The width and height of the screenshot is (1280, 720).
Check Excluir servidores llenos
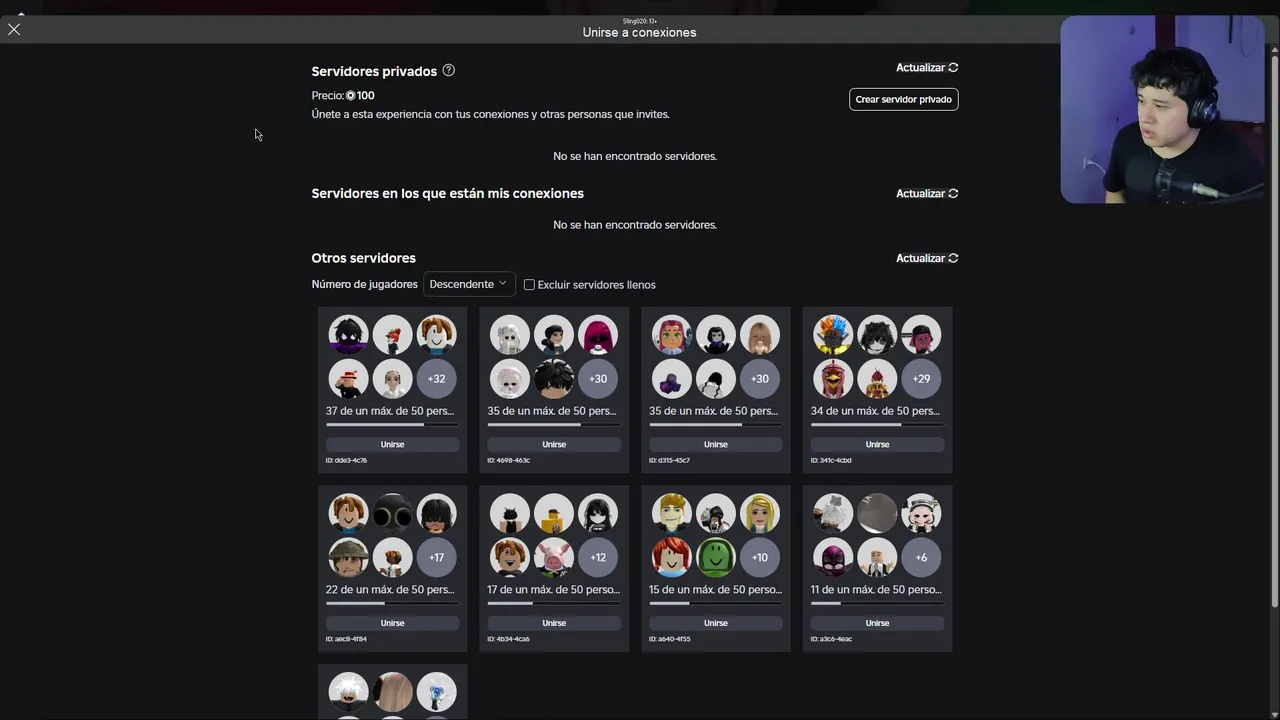click(x=529, y=285)
